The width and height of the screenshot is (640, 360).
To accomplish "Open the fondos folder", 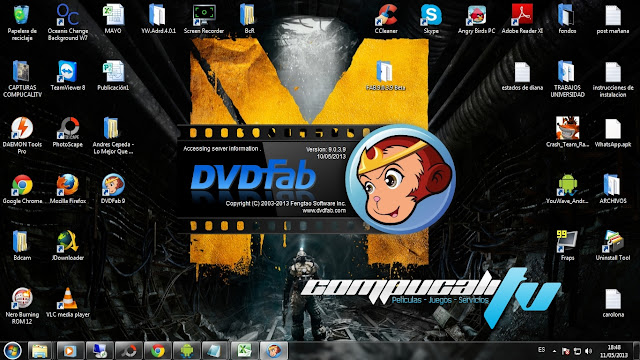I will coord(567,16).
